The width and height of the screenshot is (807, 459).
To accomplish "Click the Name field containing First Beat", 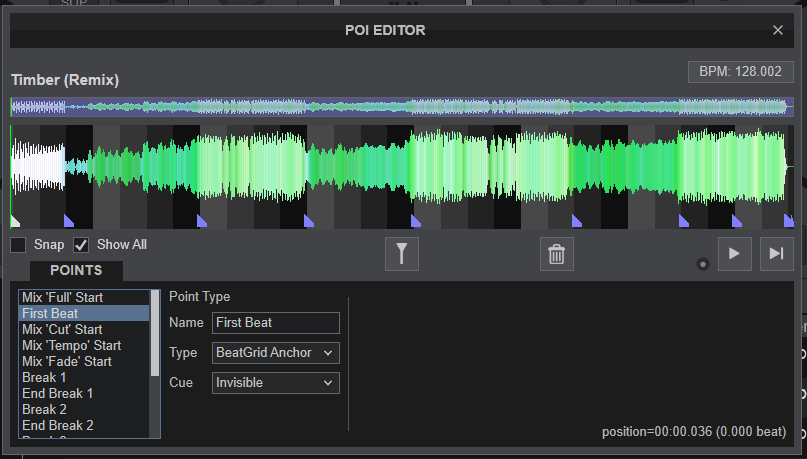I will pos(275,322).
